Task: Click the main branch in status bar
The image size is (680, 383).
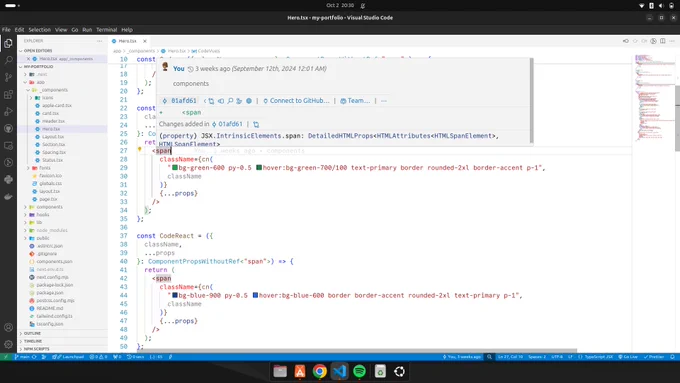Action: click(x=21, y=357)
